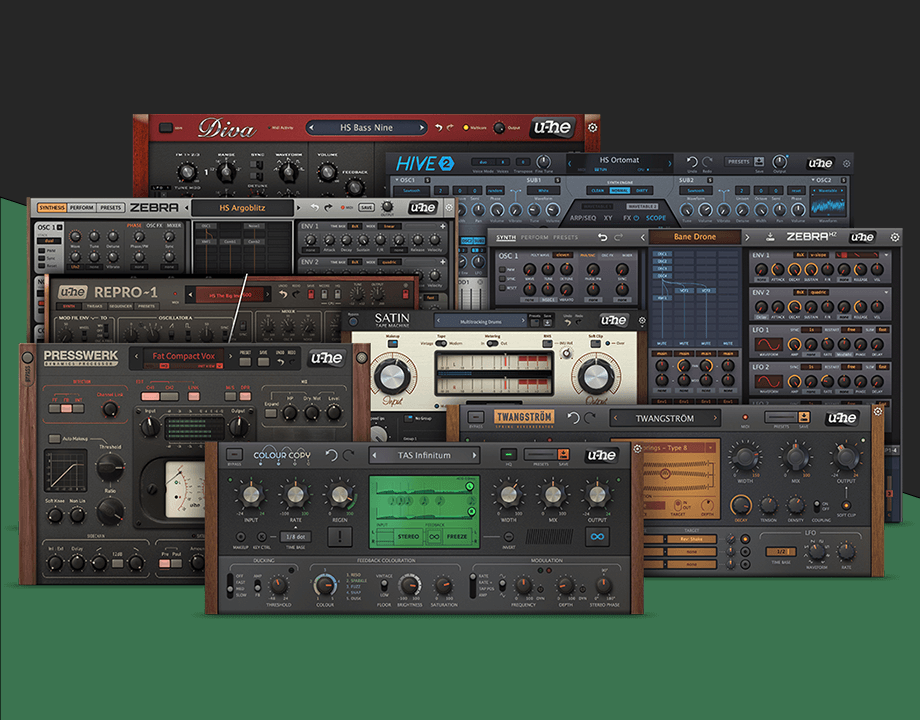This screenshot has width=920, height=720.
Task: Click Presswerk Threshold knob
Action: click(x=110, y=467)
